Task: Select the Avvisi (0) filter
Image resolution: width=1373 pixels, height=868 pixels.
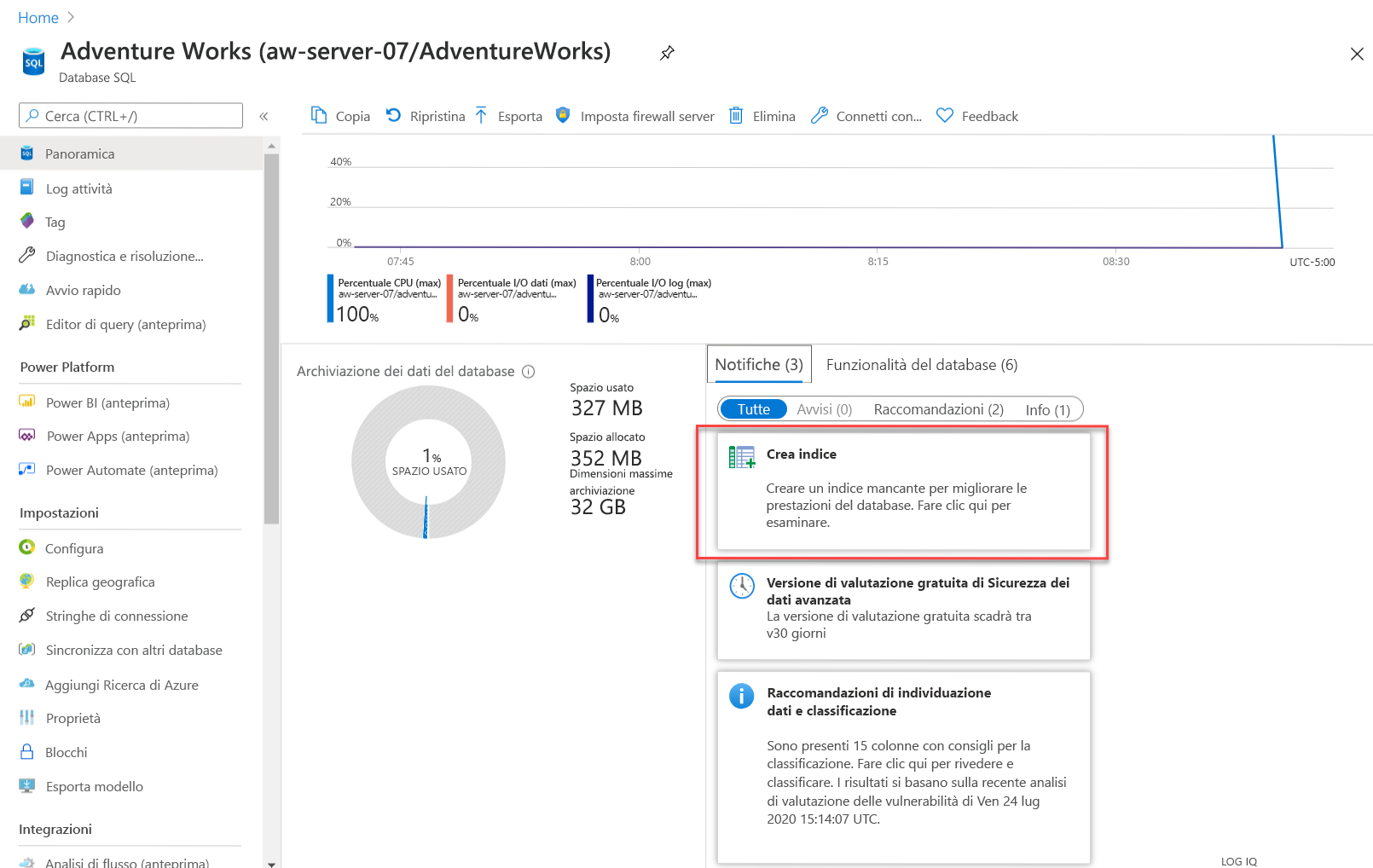Action: [x=825, y=409]
